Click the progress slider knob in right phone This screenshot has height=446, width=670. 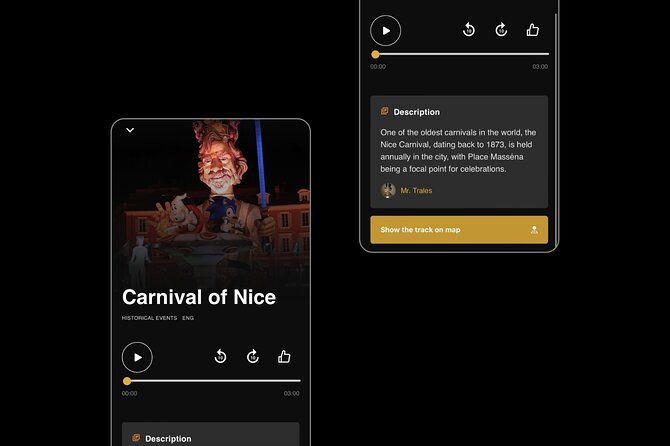[x=375, y=54]
